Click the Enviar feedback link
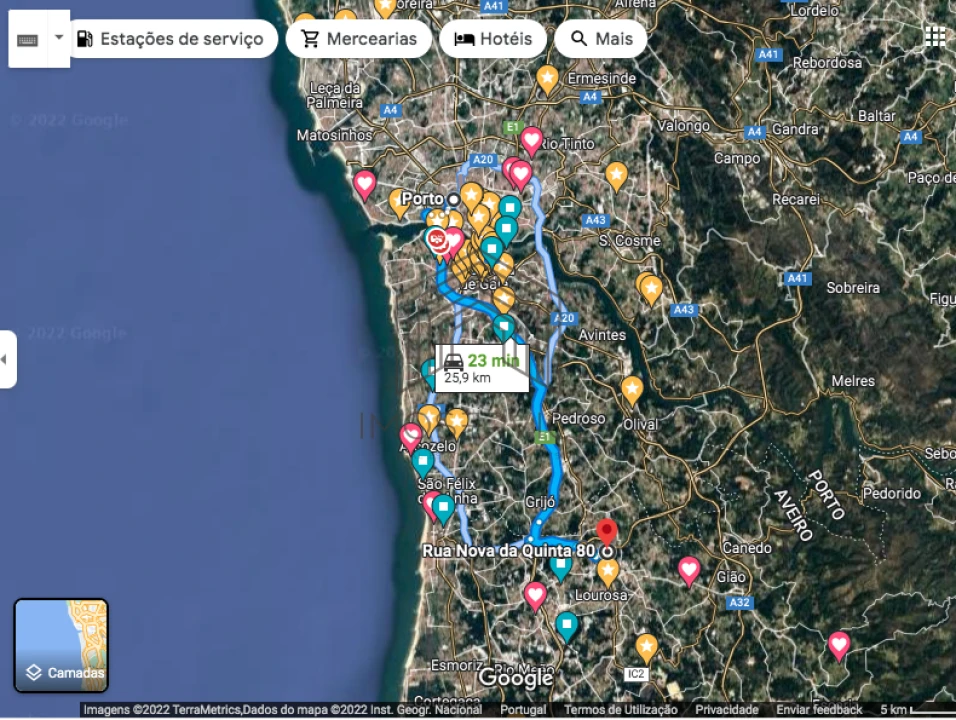The height and width of the screenshot is (720, 956). [819, 710]
